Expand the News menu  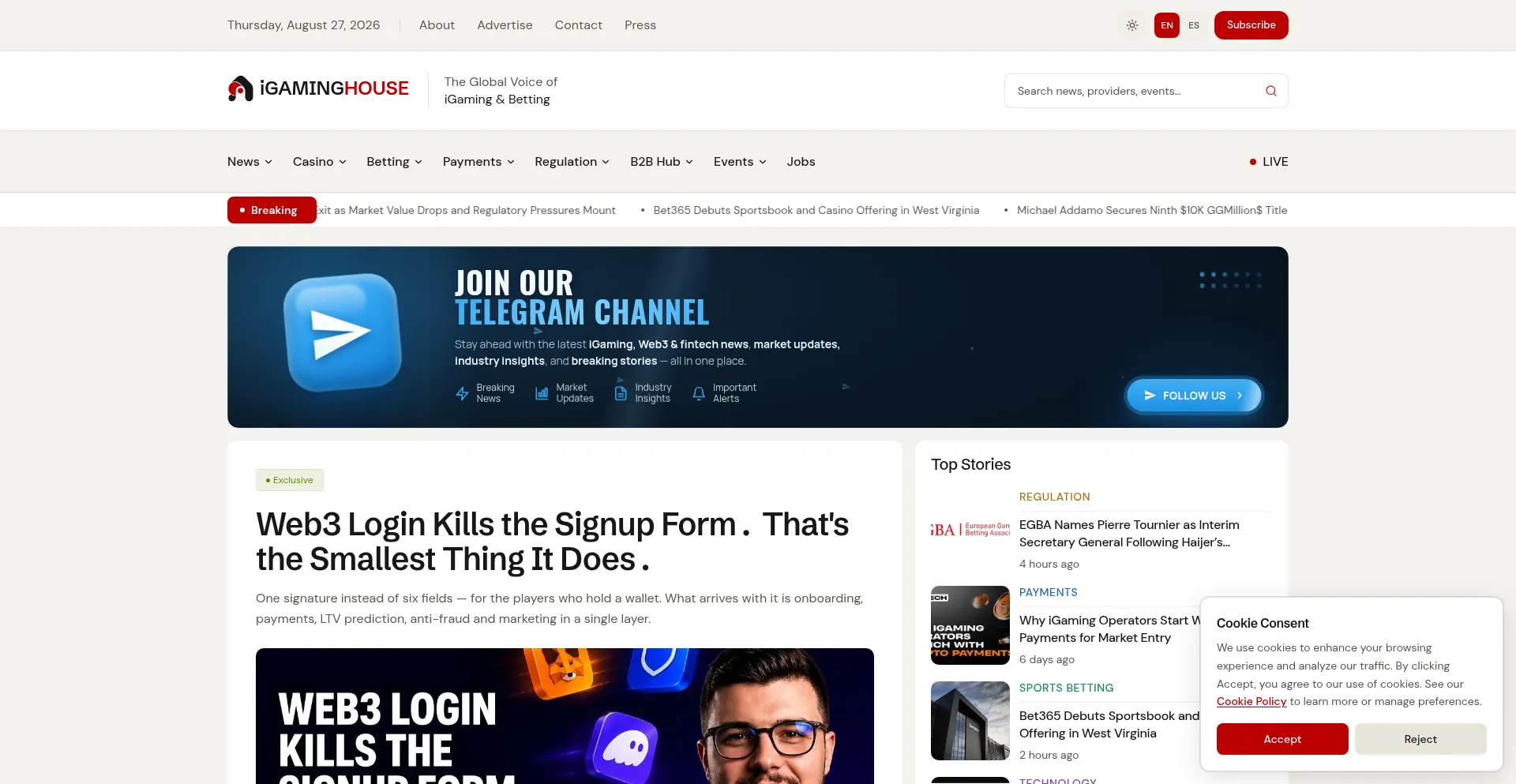(x=250, y=162)
